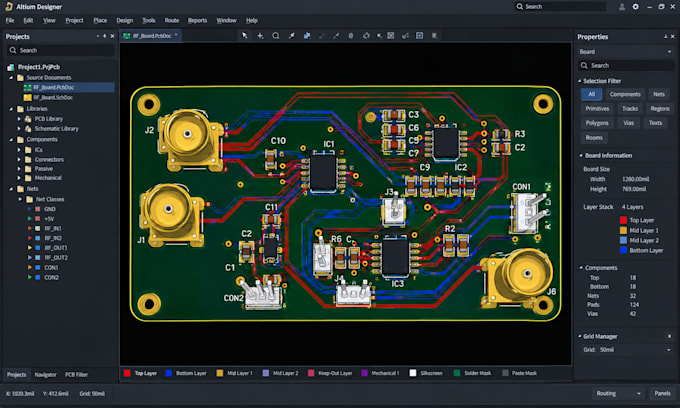Click the Projects panel search field
The height and width of the screenshot is (408, 680).
pyautogui.click(x=61, y=50)
